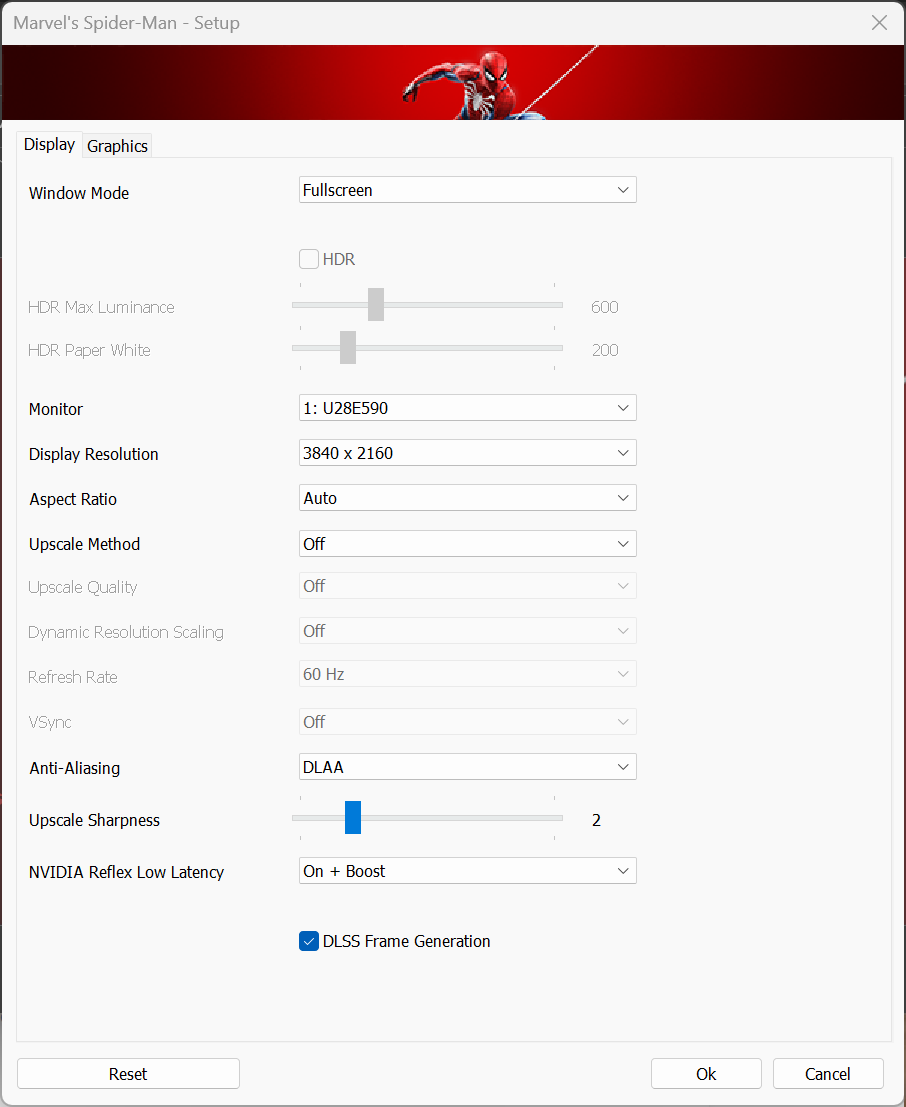
Task: Click the Upscale Sharpness value 2
Action: tap(597, 820)
